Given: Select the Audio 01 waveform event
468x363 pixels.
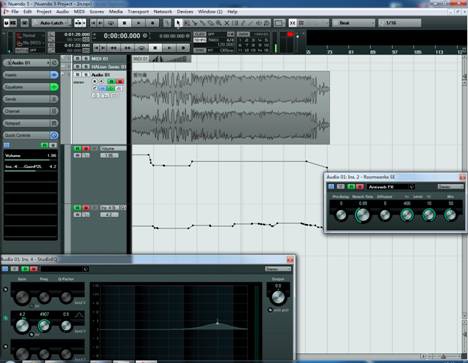Looking at the screenshot, I should [231, 108].
